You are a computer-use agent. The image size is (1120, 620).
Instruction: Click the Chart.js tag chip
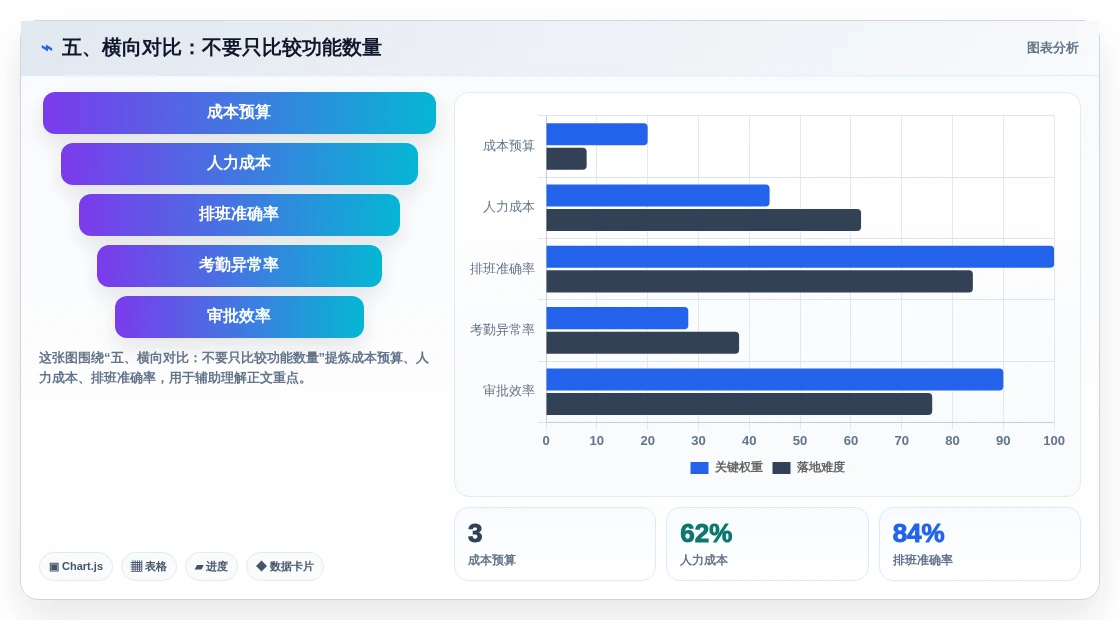76,566
